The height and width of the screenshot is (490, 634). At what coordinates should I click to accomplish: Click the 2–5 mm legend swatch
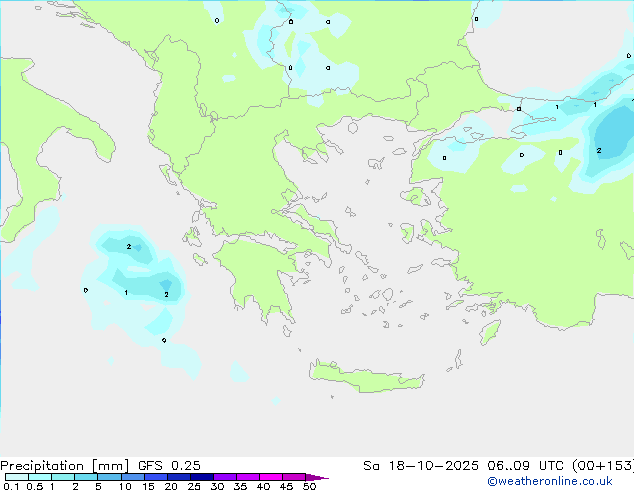pyautogui.click(x=86, y=477)
